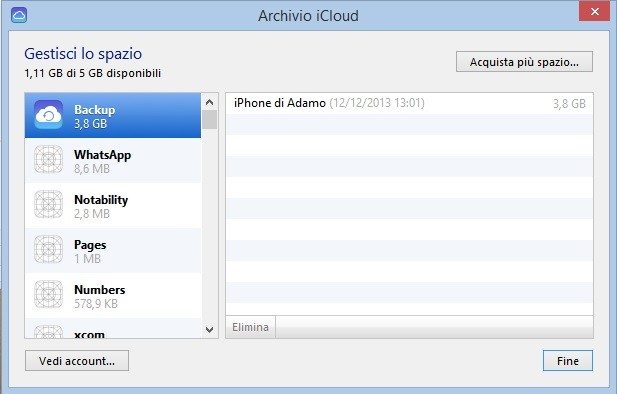Click the Elimina button
Image resolution: width=617 pixels, height=394 pixels.
click(250, 327)
